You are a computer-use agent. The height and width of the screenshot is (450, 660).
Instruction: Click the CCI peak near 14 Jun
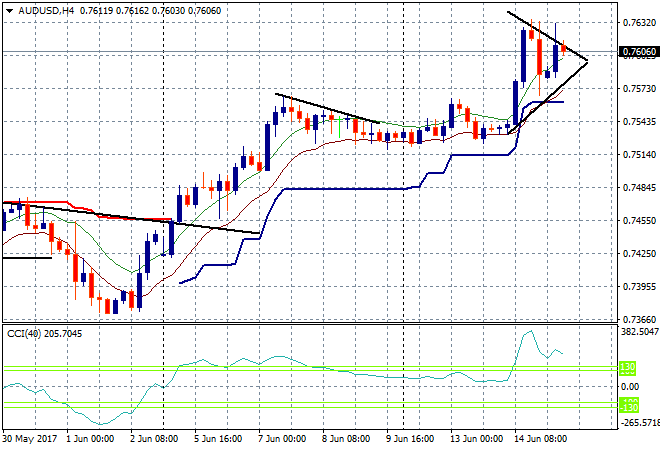tap(530, 332)
